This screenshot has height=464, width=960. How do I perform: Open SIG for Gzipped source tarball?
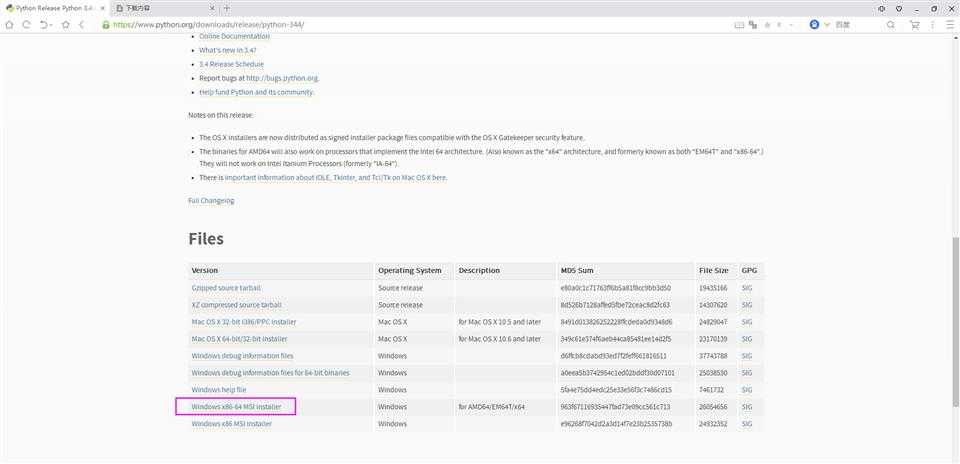746,288
